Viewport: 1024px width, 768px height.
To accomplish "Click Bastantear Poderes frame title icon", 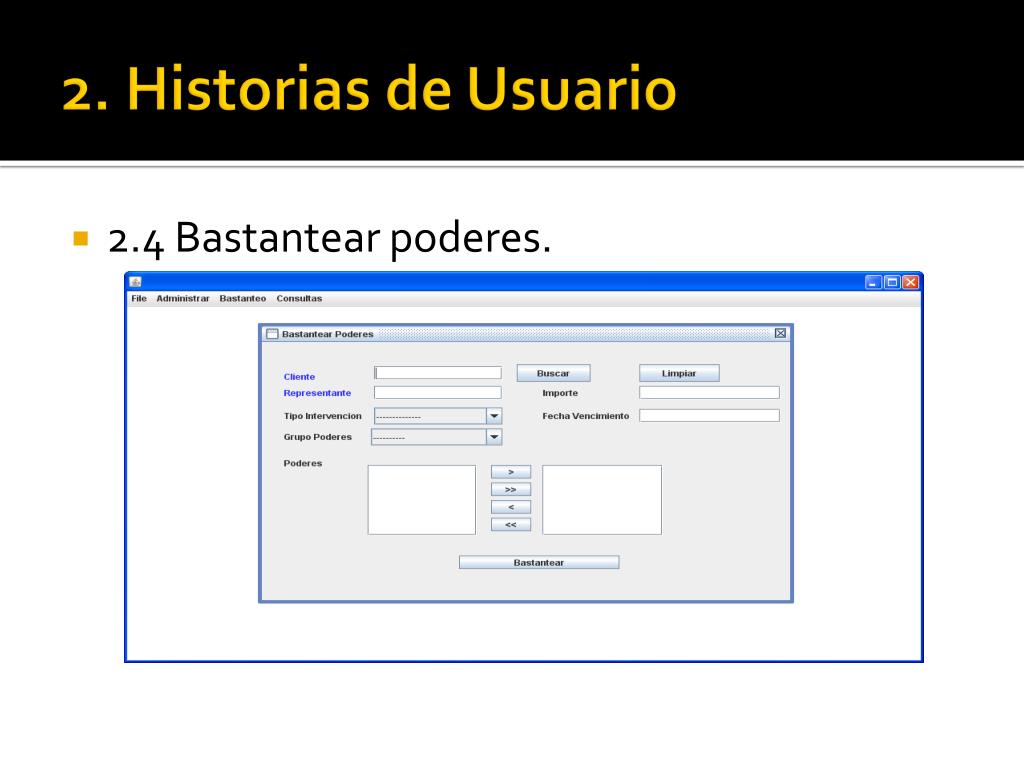I will point(272,334).
